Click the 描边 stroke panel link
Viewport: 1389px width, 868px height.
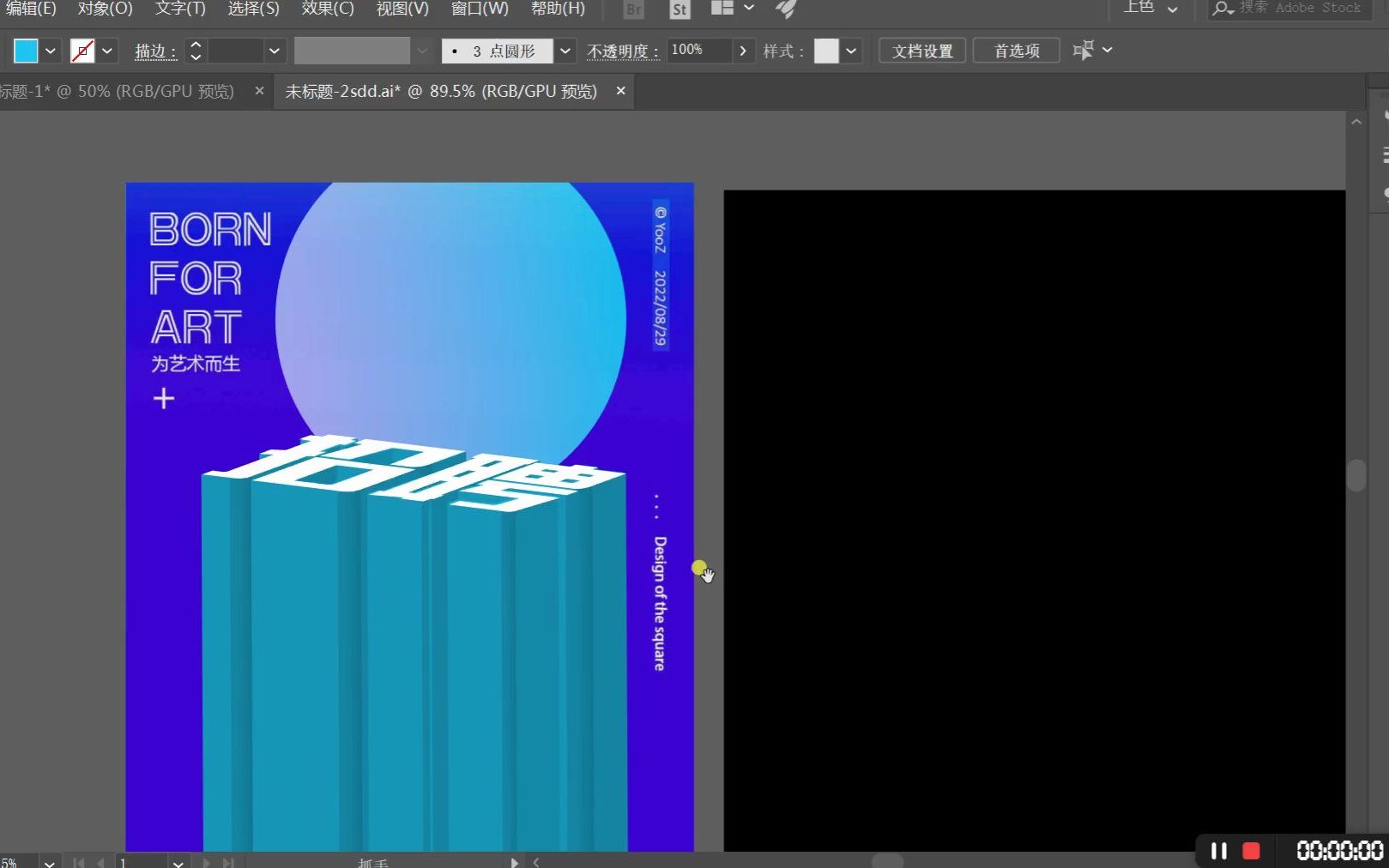pyautogui.click(x=155, y=51)
